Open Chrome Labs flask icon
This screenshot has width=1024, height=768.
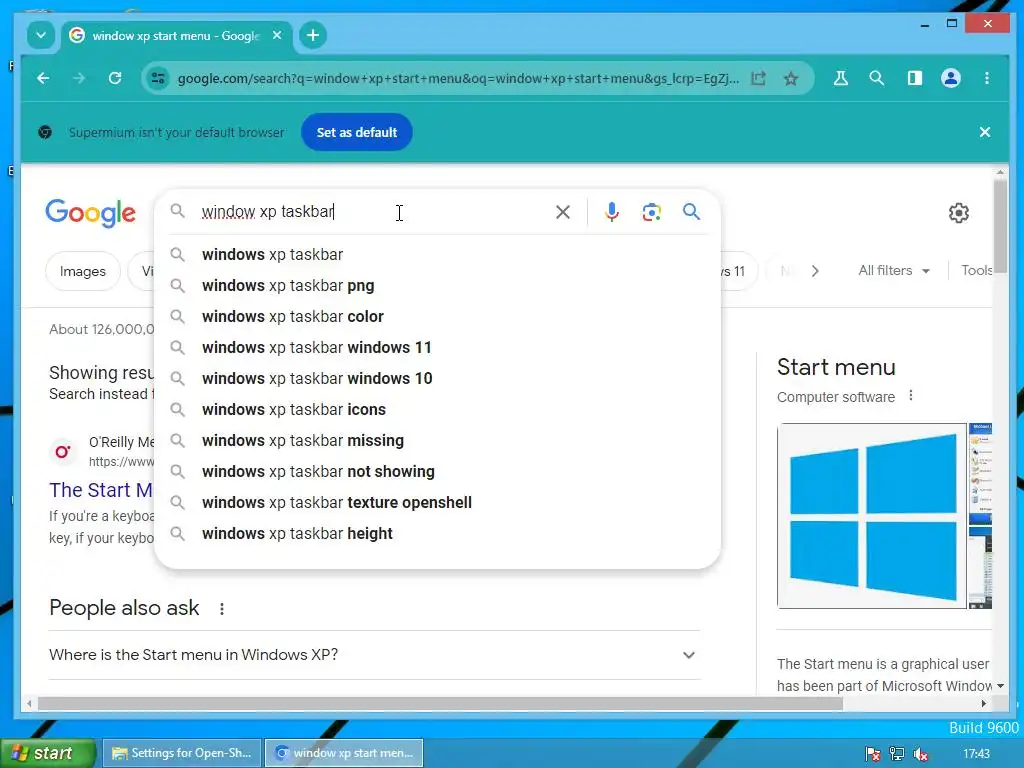840,78
